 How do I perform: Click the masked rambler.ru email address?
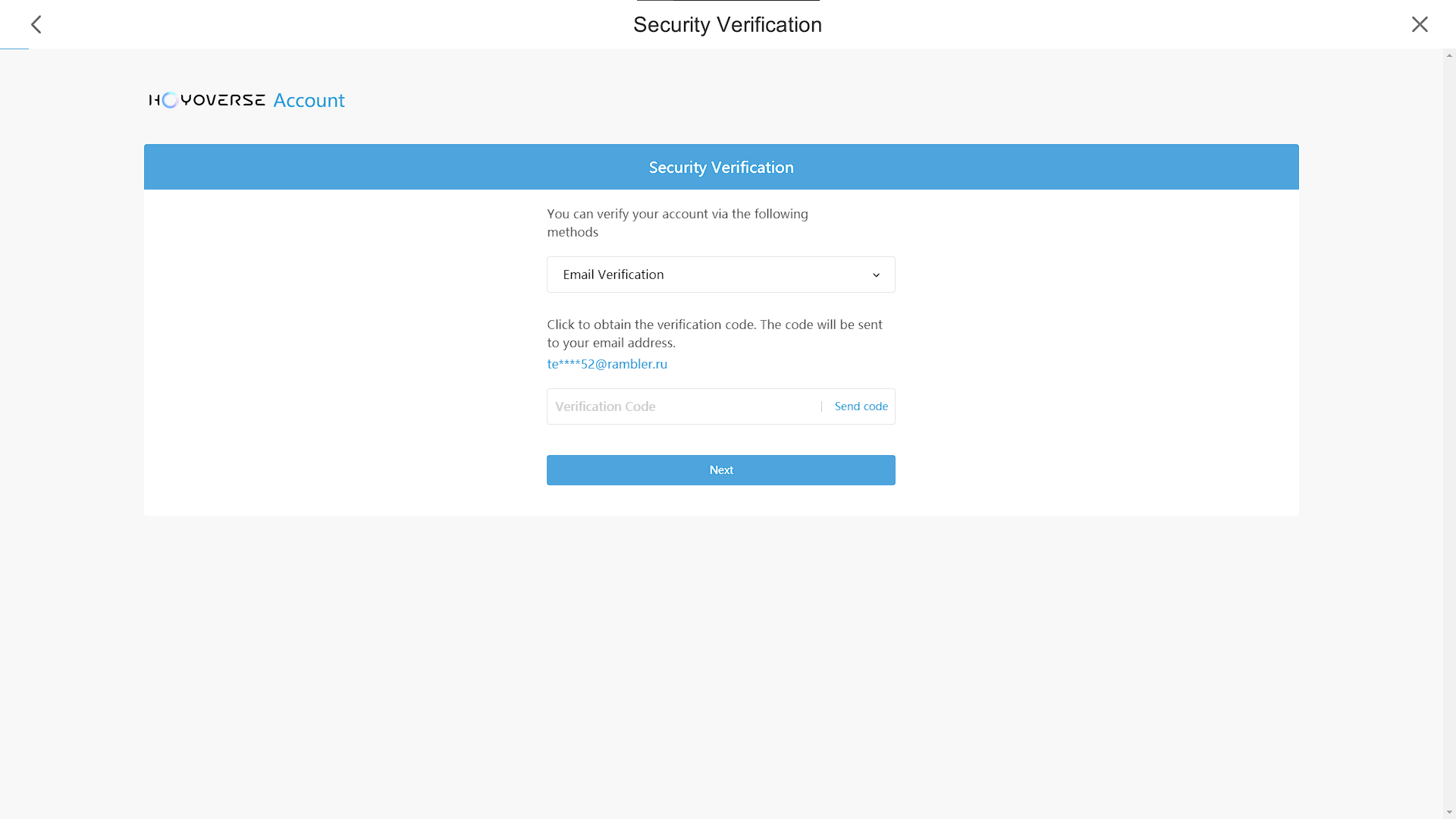[x=607, y=364]
